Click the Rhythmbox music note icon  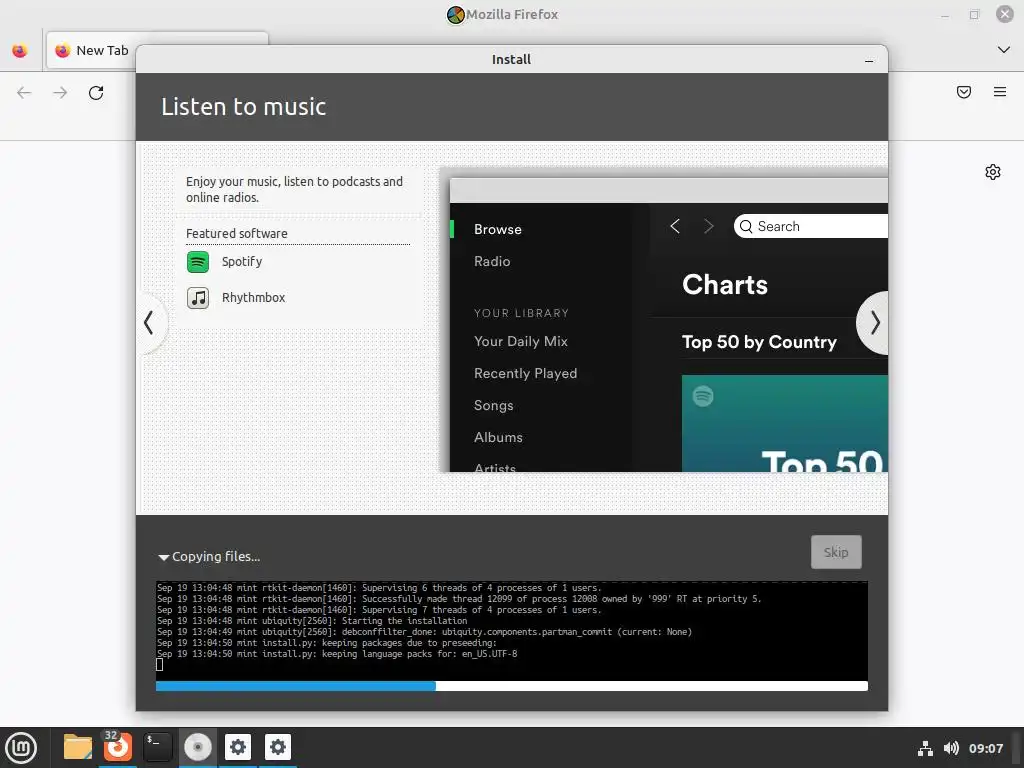(198, 298)
